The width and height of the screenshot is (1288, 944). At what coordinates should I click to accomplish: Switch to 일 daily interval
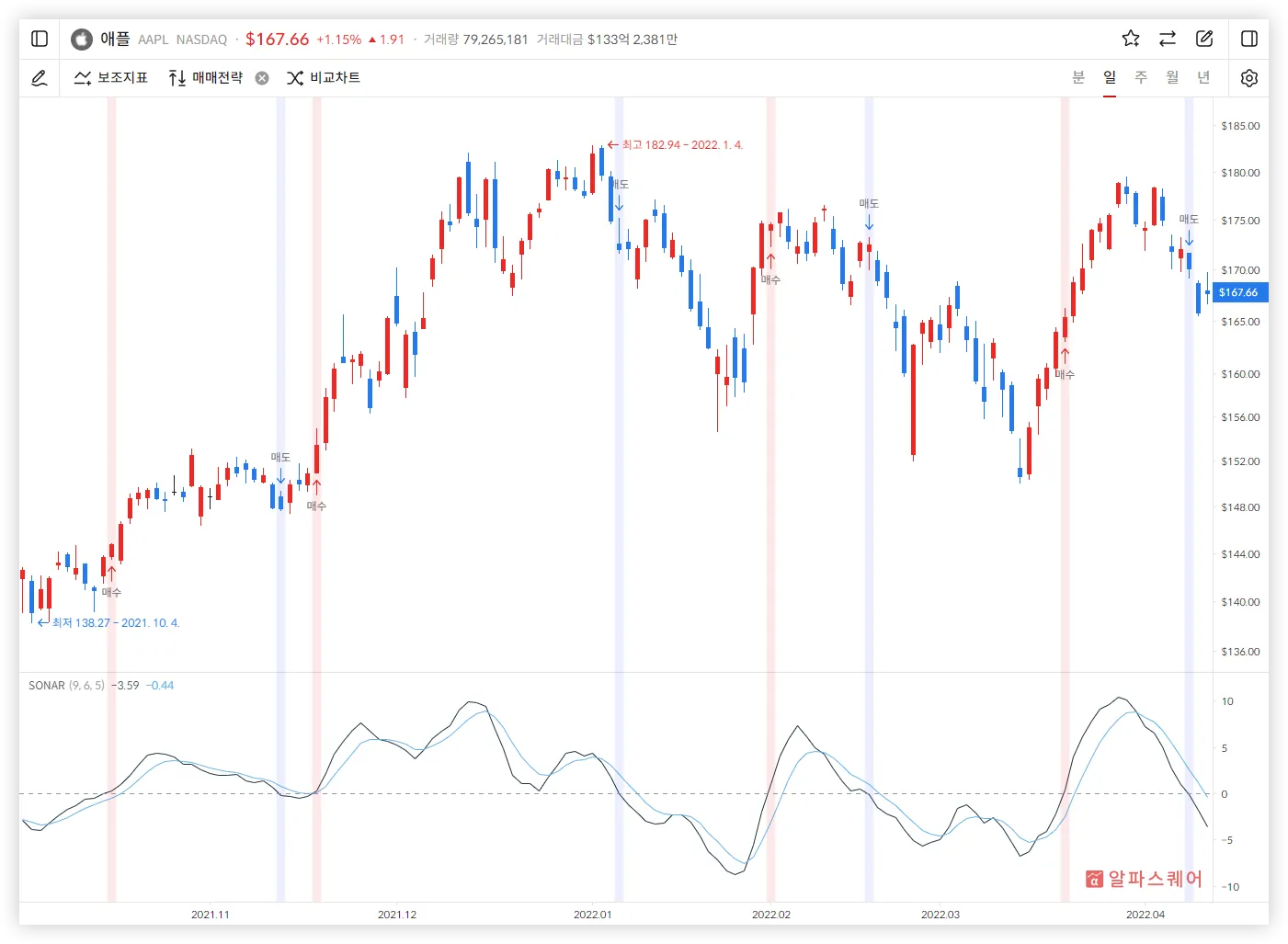(x=1110, y=77)
